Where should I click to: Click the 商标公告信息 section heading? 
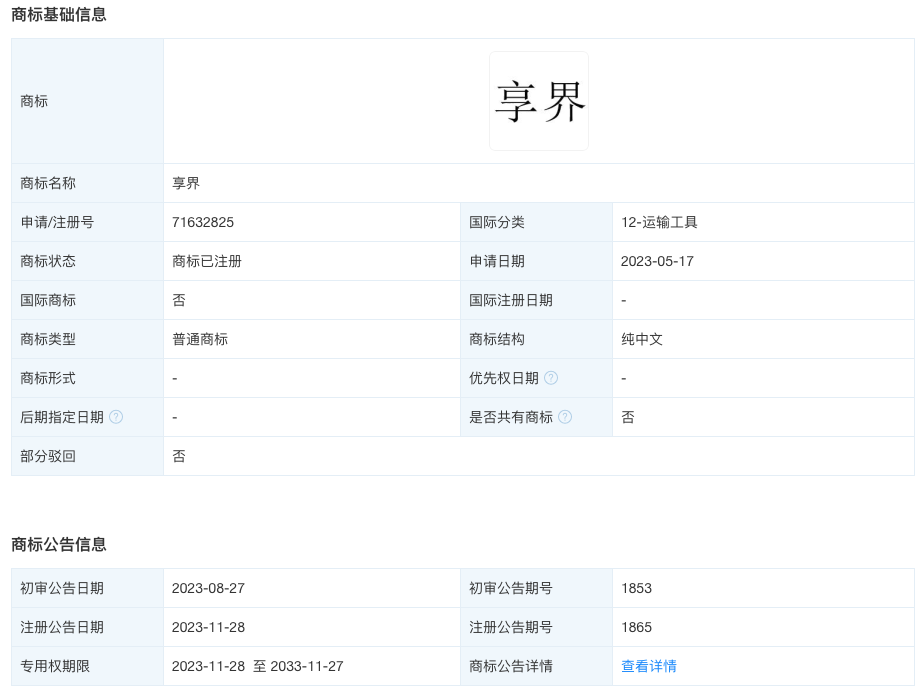(59, 544)
